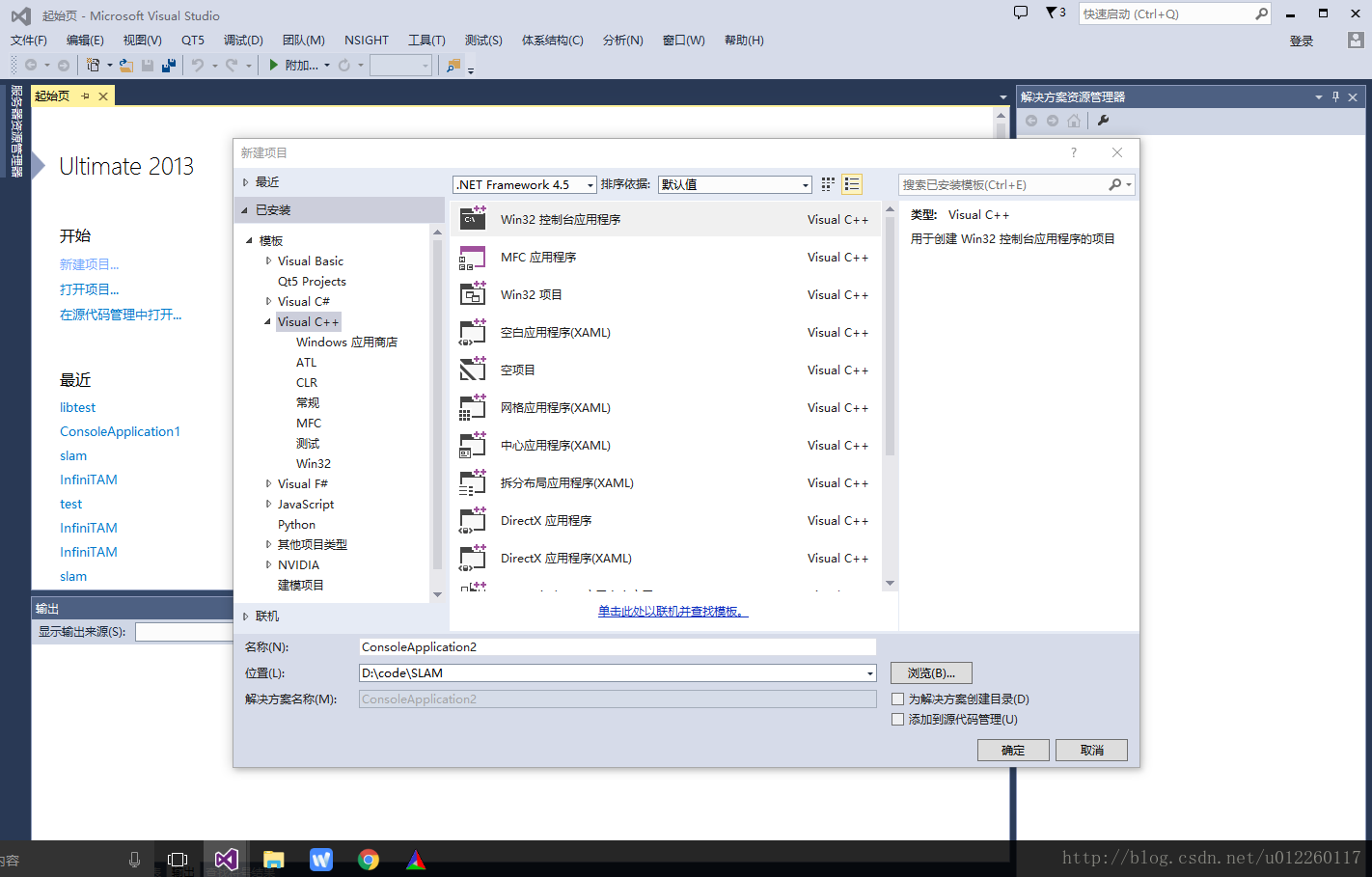Click the template search magnifier icon
This screenshot has width=1372, height=877.
coord(1115,184)
